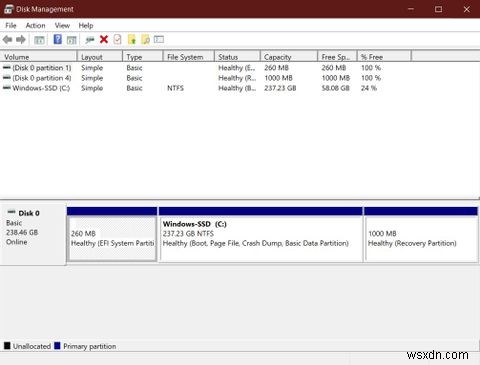The image size is (480, 365).
Task: Sort by the Capacity column header
Action: (289, 57)
